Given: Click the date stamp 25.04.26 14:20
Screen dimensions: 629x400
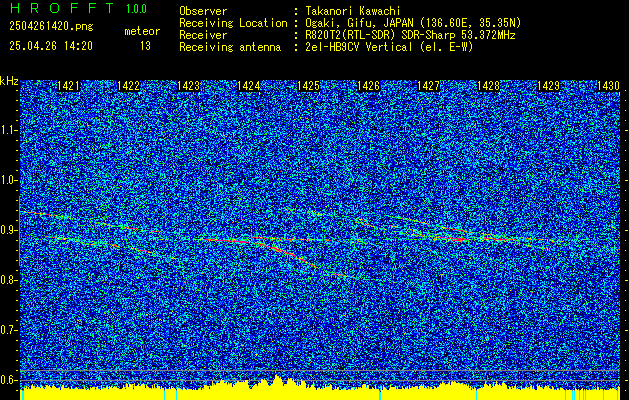Looking at the screenshot, I should pyautogui.click(x=51, y=46).
